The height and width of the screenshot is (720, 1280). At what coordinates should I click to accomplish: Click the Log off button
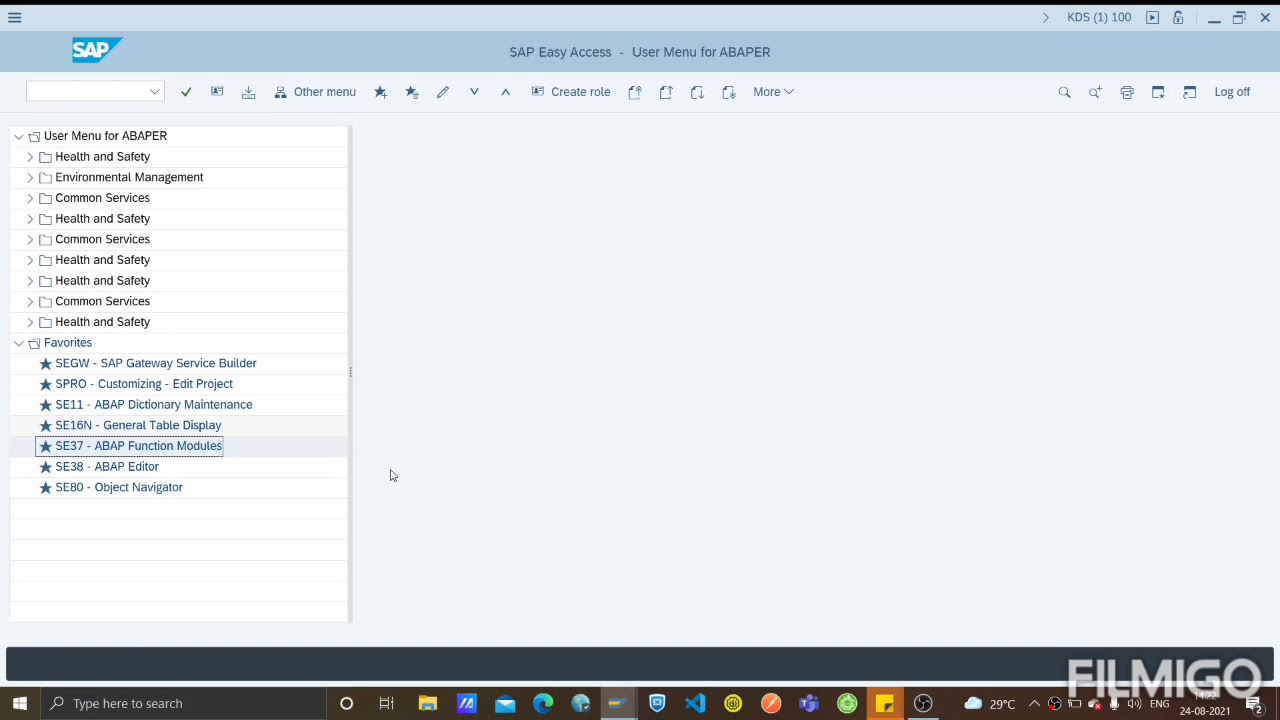[x=1232, y=92]
